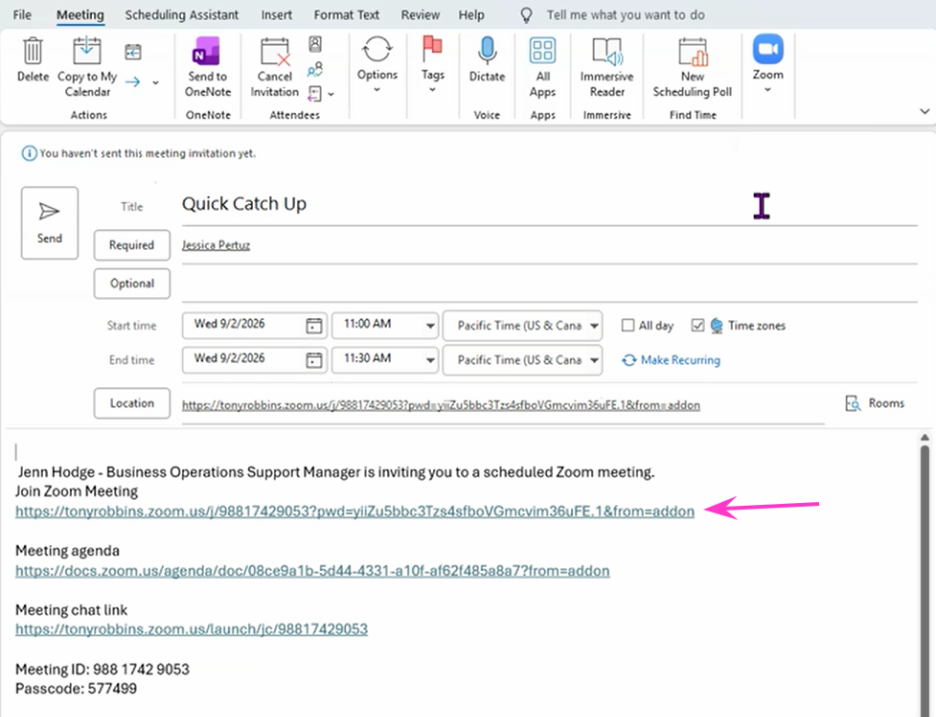Viewport: 936px width, 717px height.
Task: Open the Meeting agenda docs link
Action: (312, 571)
